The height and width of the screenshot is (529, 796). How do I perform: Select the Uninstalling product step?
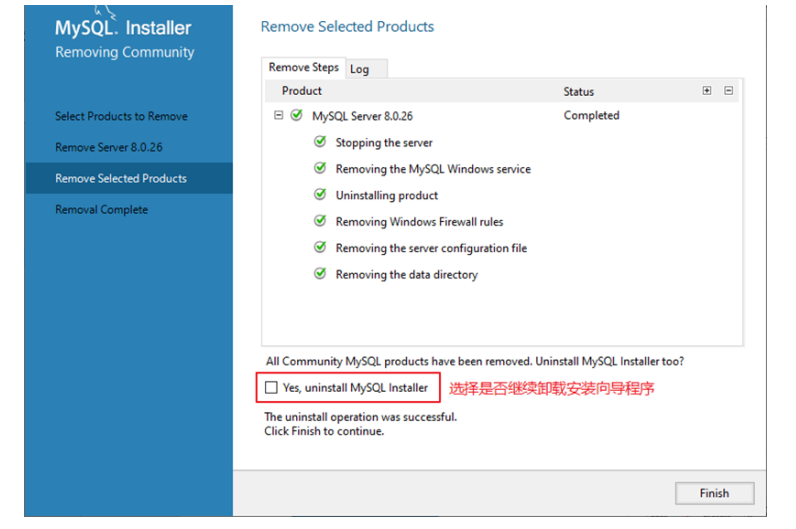tap(386, 195)
